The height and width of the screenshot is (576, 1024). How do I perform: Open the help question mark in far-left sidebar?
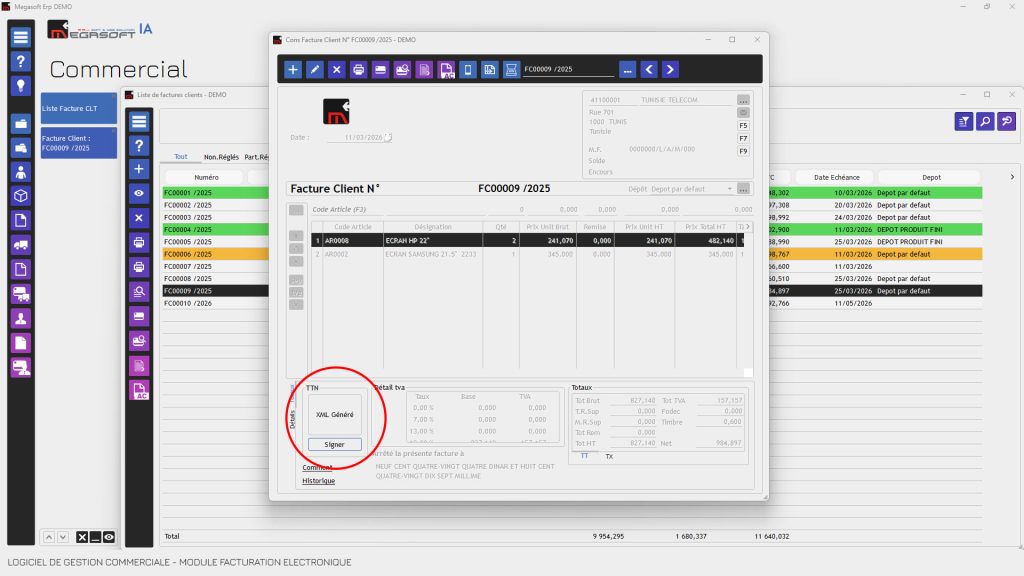pyautogui.click(x=21, y=61)
